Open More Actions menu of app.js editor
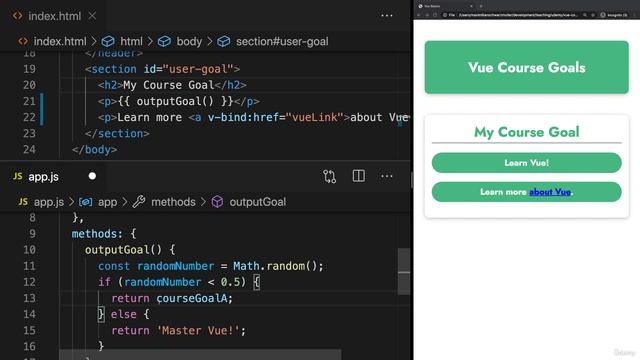This screenshot has height=360, width=640. click(x=387, y=176)
